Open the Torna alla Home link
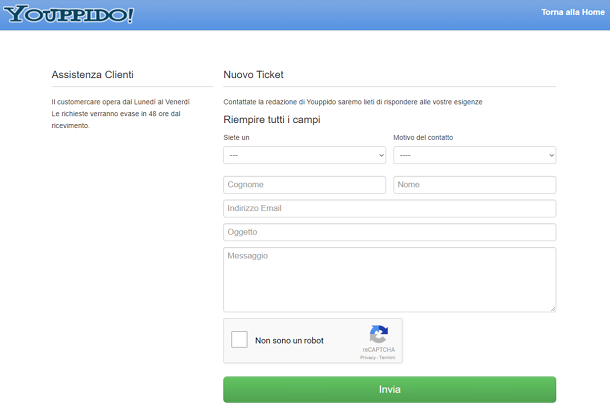This screenshot has height=409, width=610. [573, 12]
